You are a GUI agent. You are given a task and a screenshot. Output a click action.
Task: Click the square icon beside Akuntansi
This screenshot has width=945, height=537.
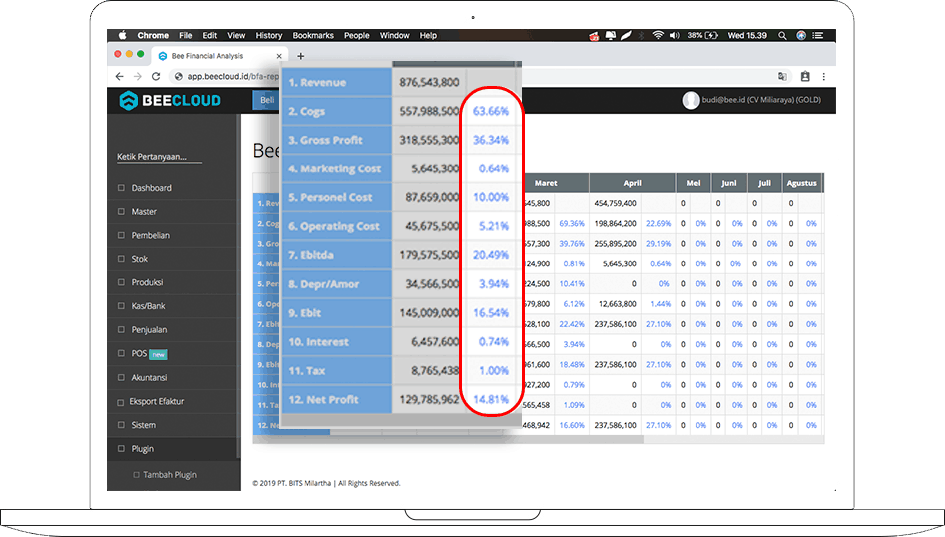pyautogui.click(x=122, y=378)
